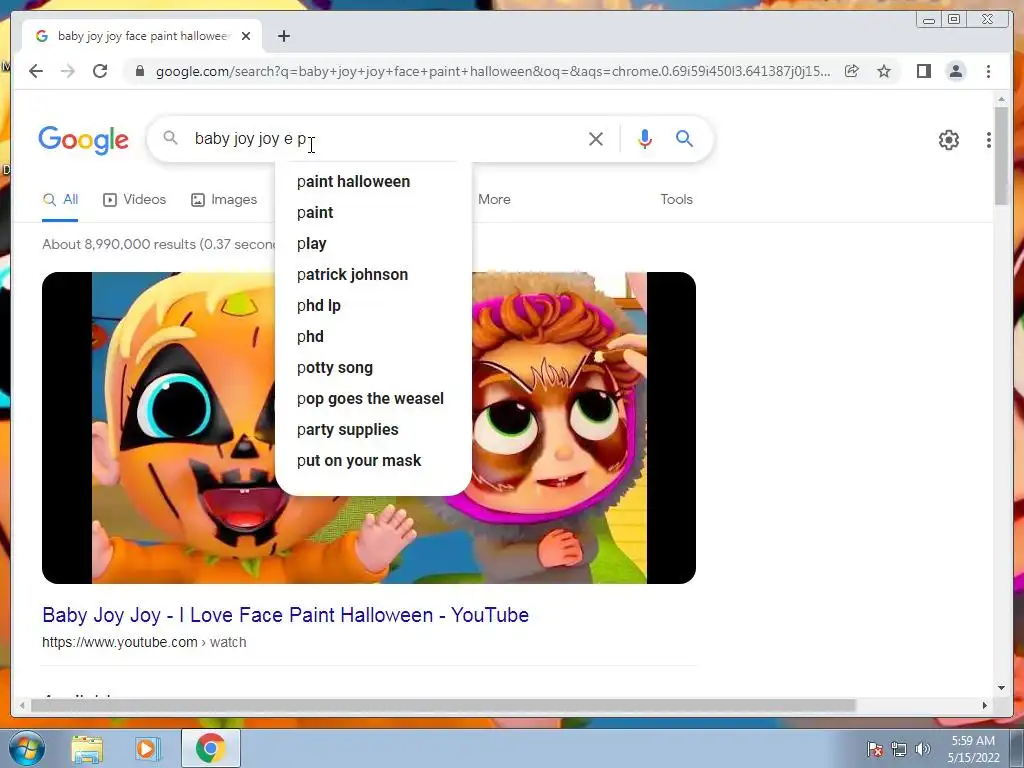
Task: Open 'I Love Face Paint Halloween' YouTube link
Action: (285, 615)
